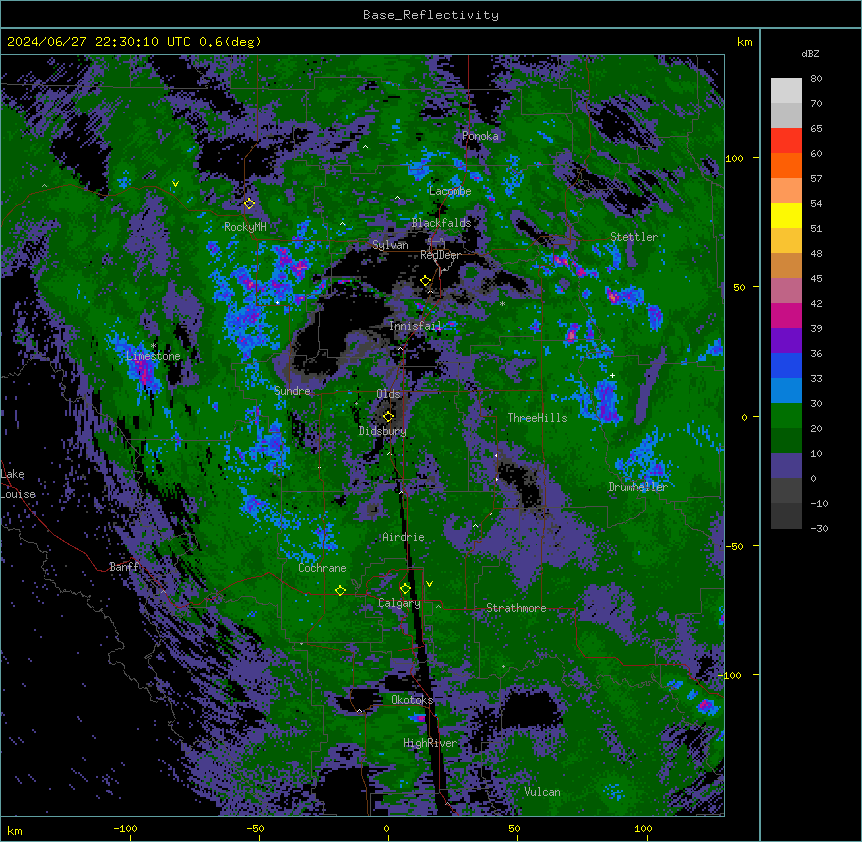Click the Cochrane town label

[322, 568]
